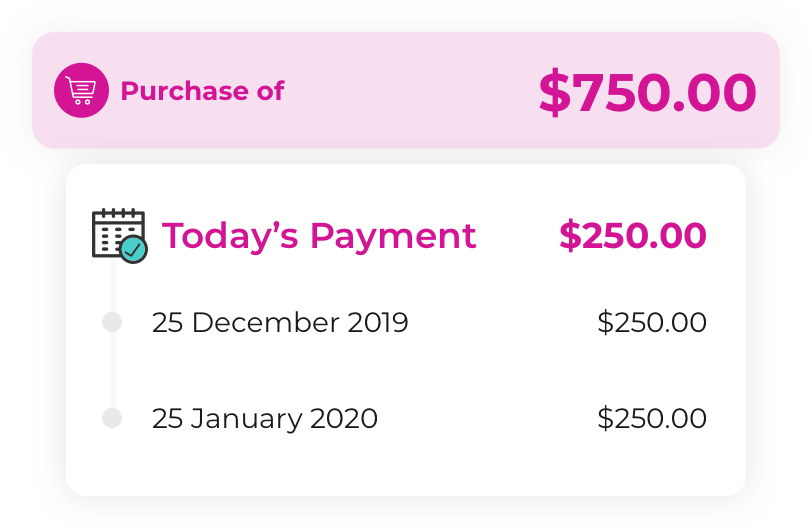Click the calendar icon beside Today's Payment

click(x=115, y=232)
